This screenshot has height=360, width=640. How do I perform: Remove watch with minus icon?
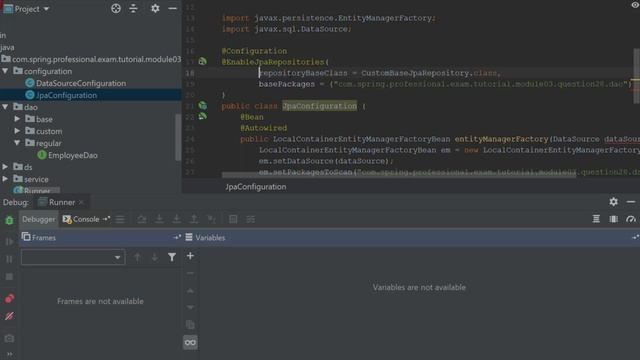click(190, 273)
